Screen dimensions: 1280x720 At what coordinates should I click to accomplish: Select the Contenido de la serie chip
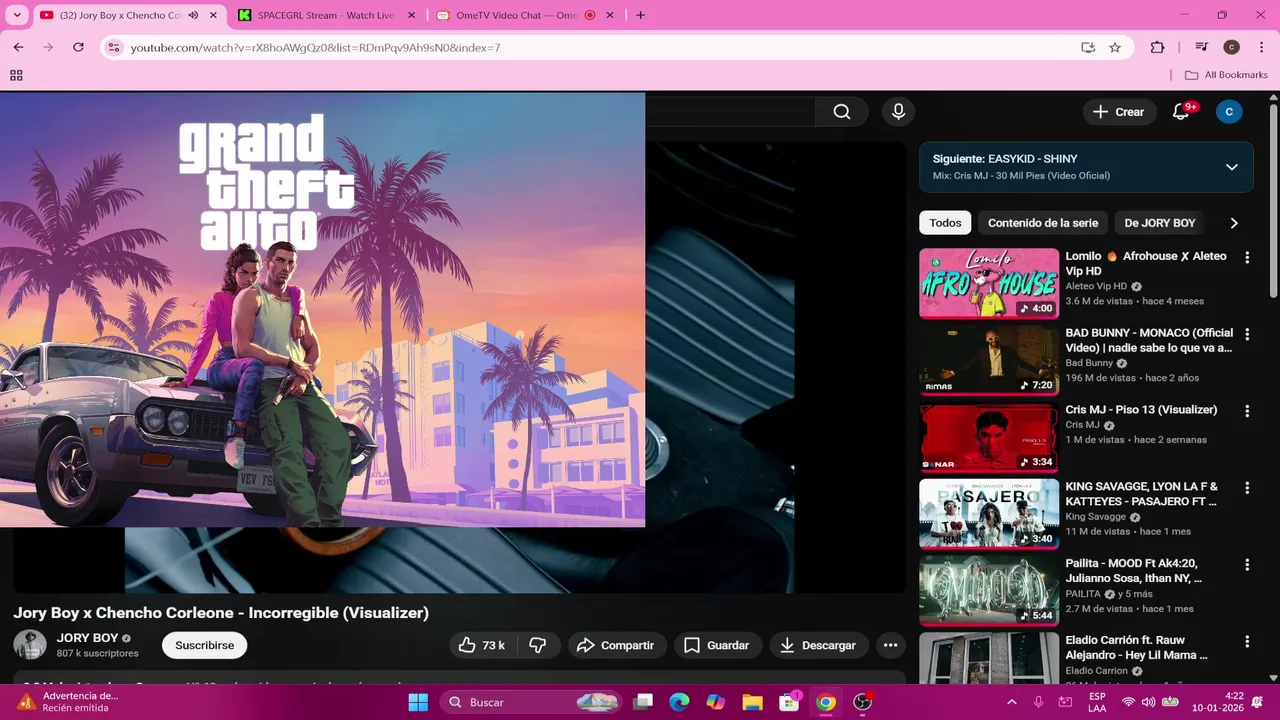click(1043, 223)
